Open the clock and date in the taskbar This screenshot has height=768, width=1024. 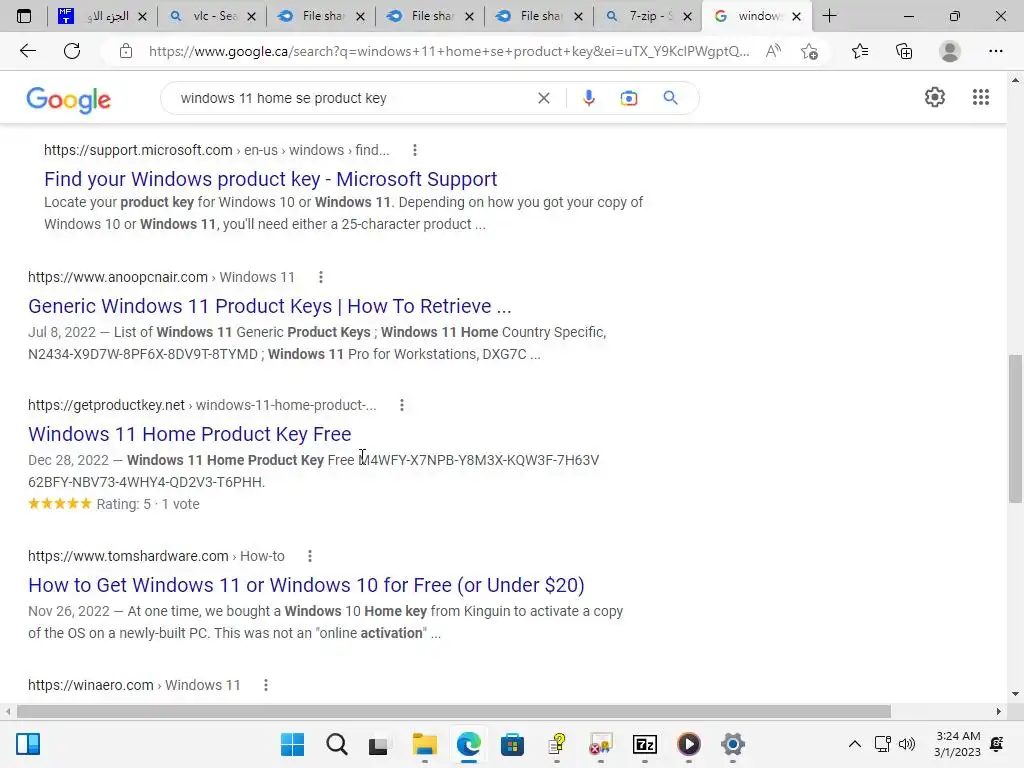957,744
